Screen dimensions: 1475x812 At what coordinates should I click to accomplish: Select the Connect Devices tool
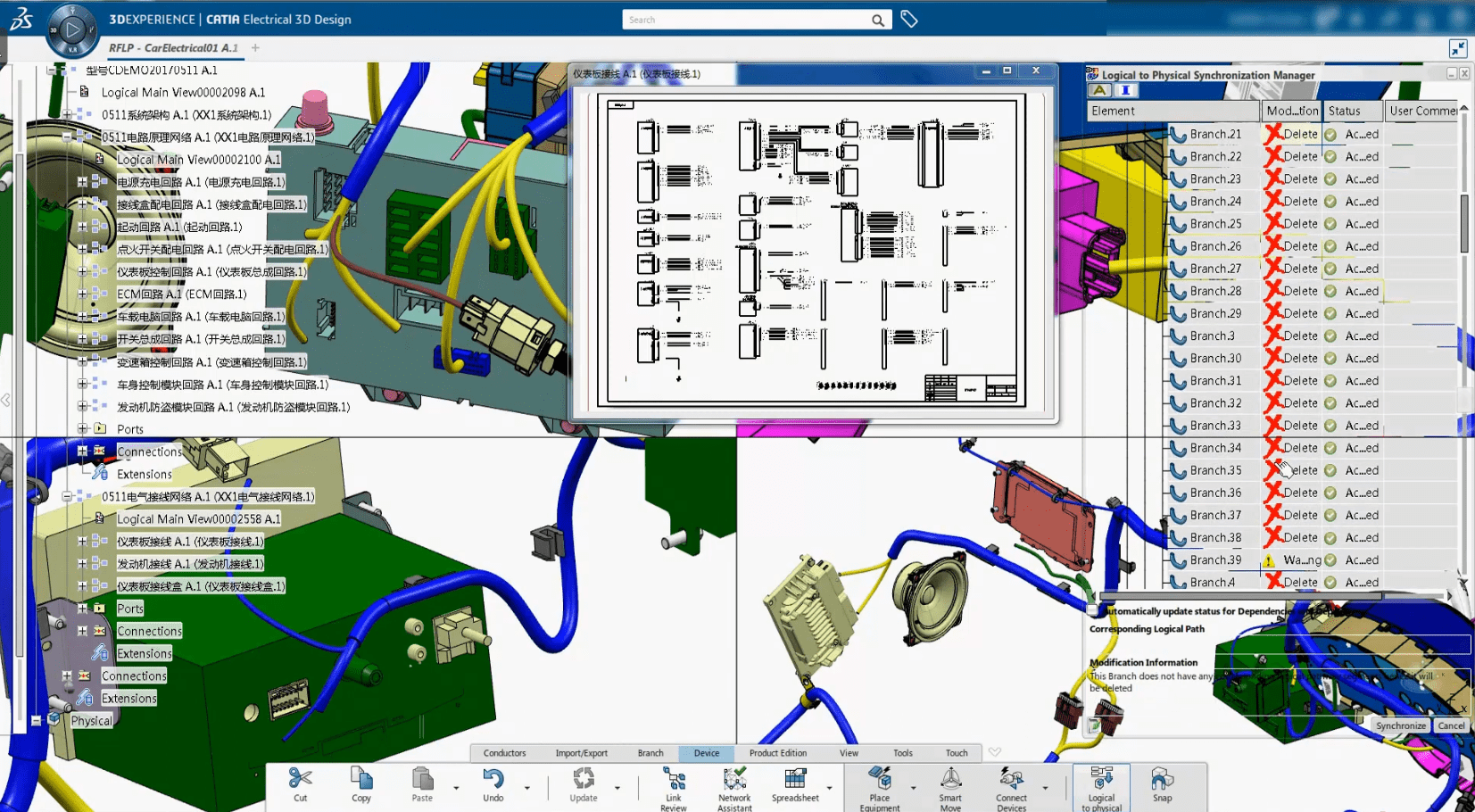(x=1011, y=788)
